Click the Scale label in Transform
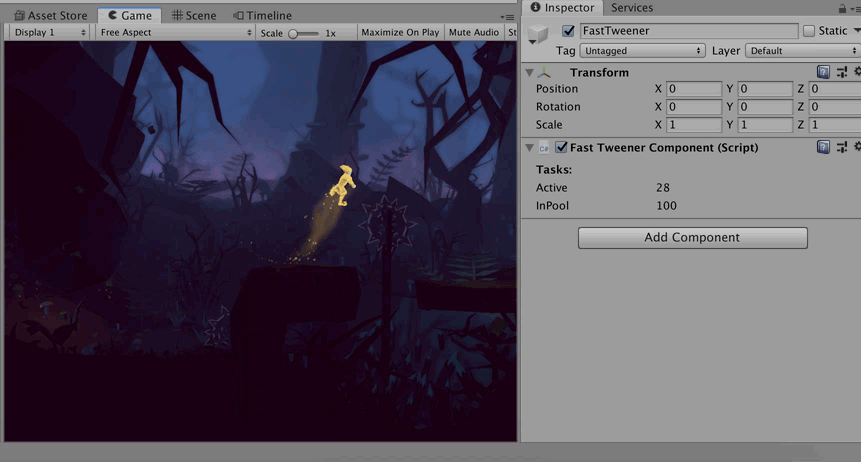This screenshot has width=861, height=462. (x=549, y=125)
